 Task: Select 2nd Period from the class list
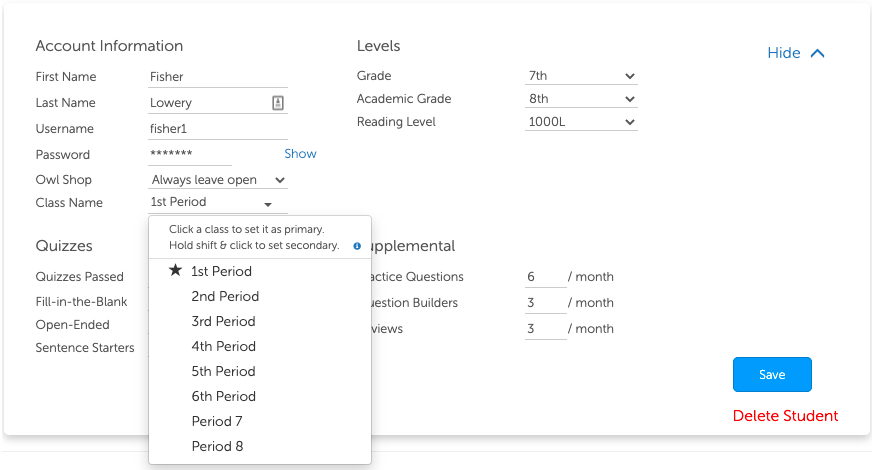pos(225,296)
